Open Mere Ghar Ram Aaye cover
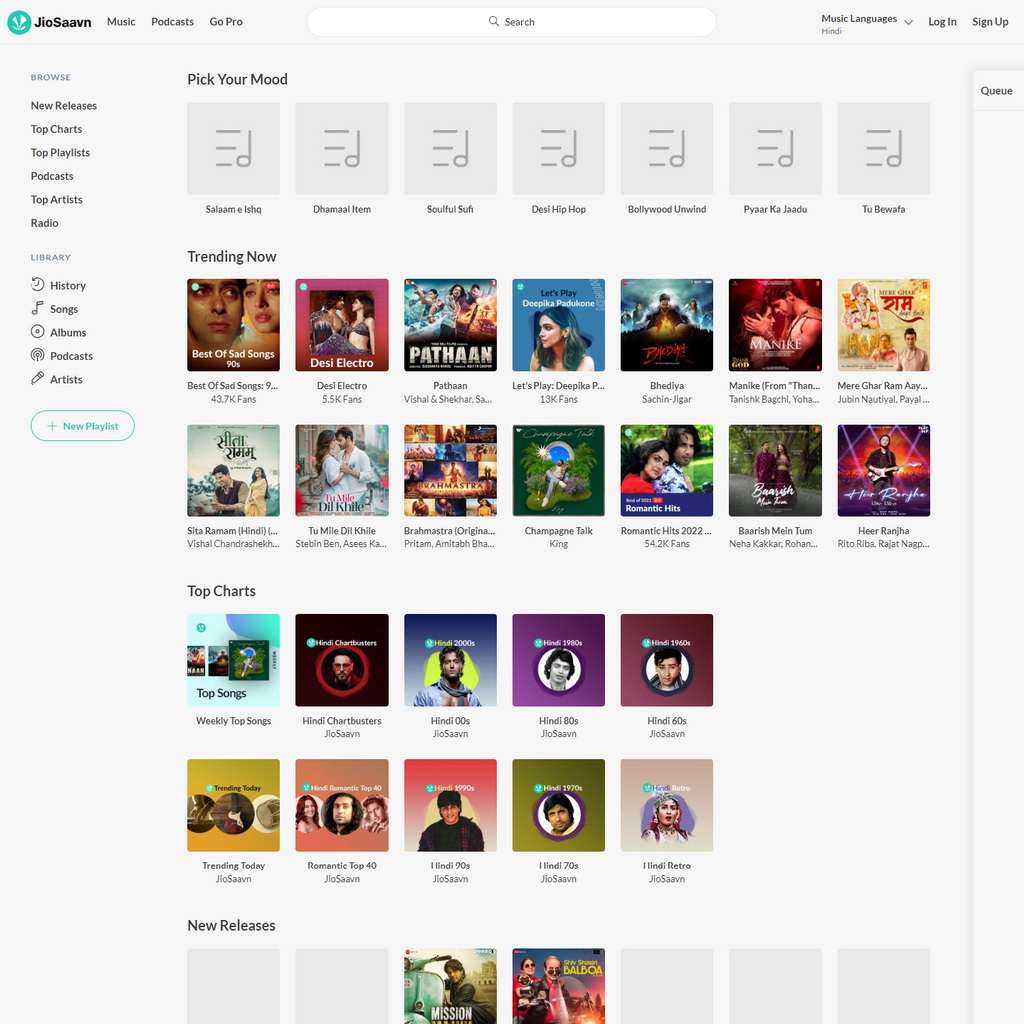Screen dimensions: 1024x1024 pos(884,325)
